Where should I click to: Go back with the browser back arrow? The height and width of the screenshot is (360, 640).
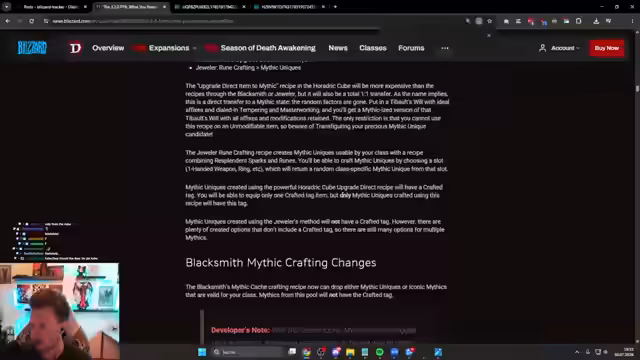click(8, 21)
